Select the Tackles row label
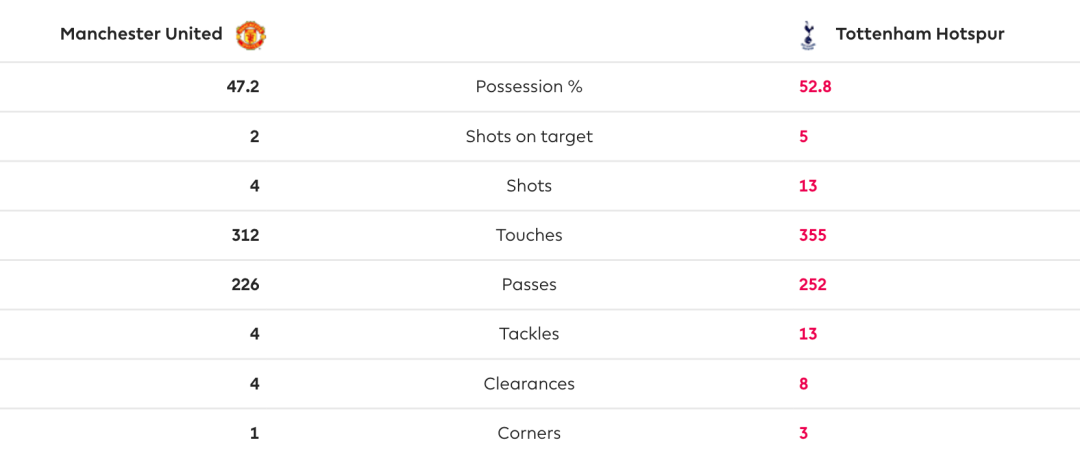Screen dimensions: 1080x457 tap(529, 334)
